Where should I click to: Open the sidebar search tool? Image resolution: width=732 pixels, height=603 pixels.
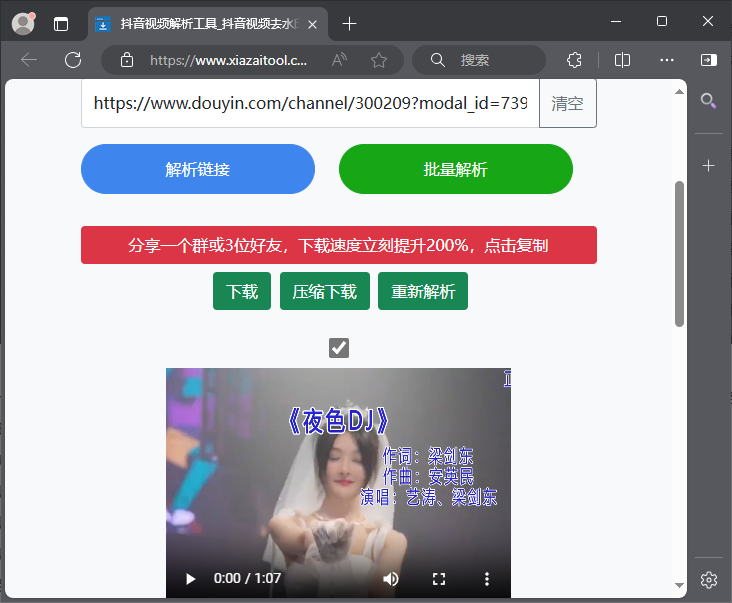pyautogui.click(x=709, y=100)
